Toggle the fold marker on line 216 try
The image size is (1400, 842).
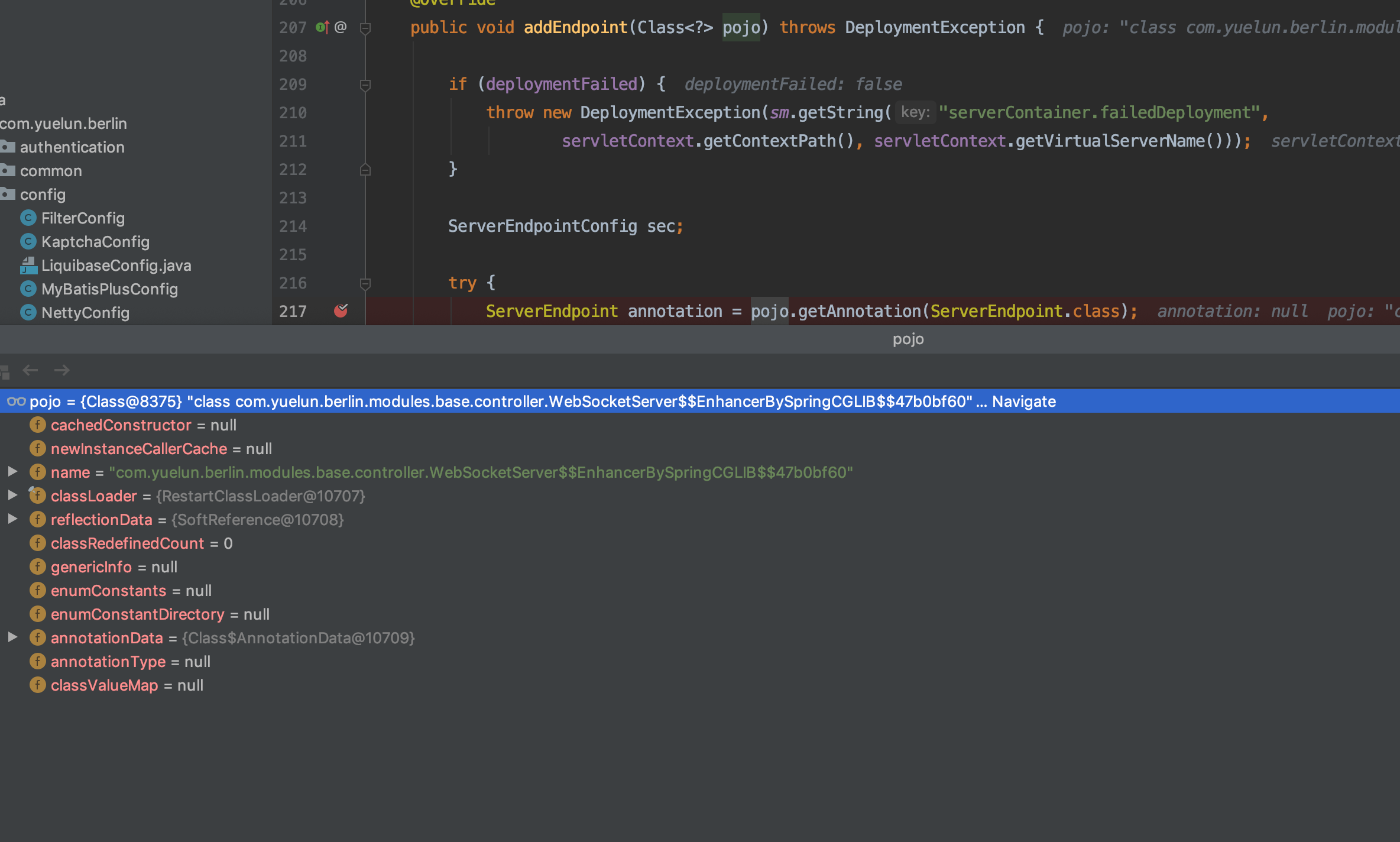pos(365,283)
